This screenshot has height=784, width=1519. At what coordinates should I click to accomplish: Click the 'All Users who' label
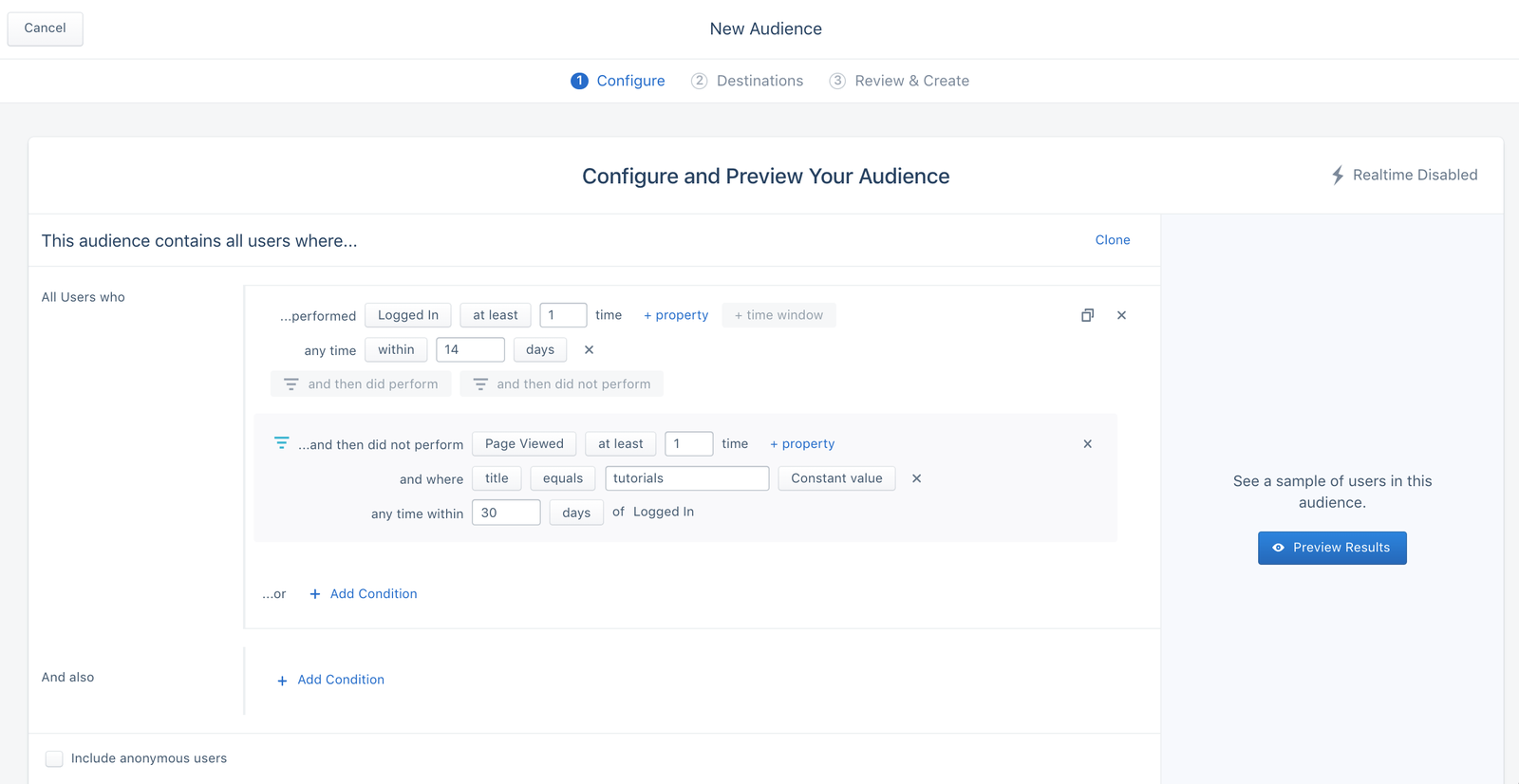click(x=84, y=297)
